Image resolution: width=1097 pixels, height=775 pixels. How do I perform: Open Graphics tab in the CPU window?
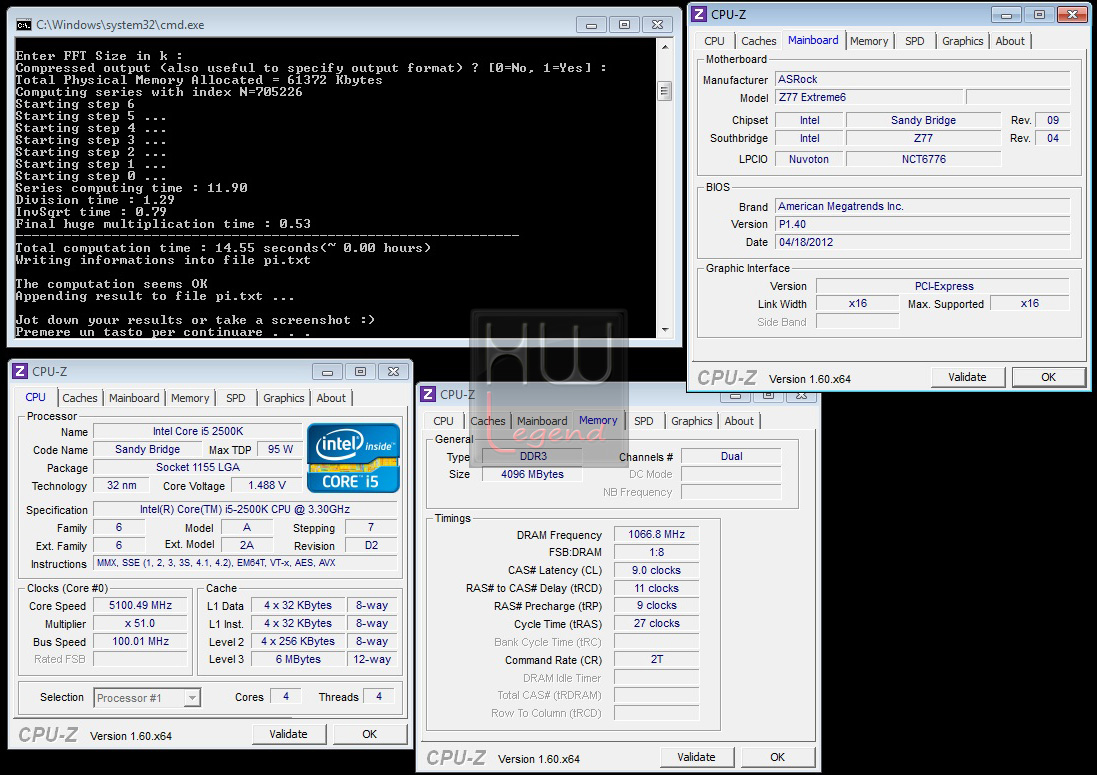pos(283,398)
